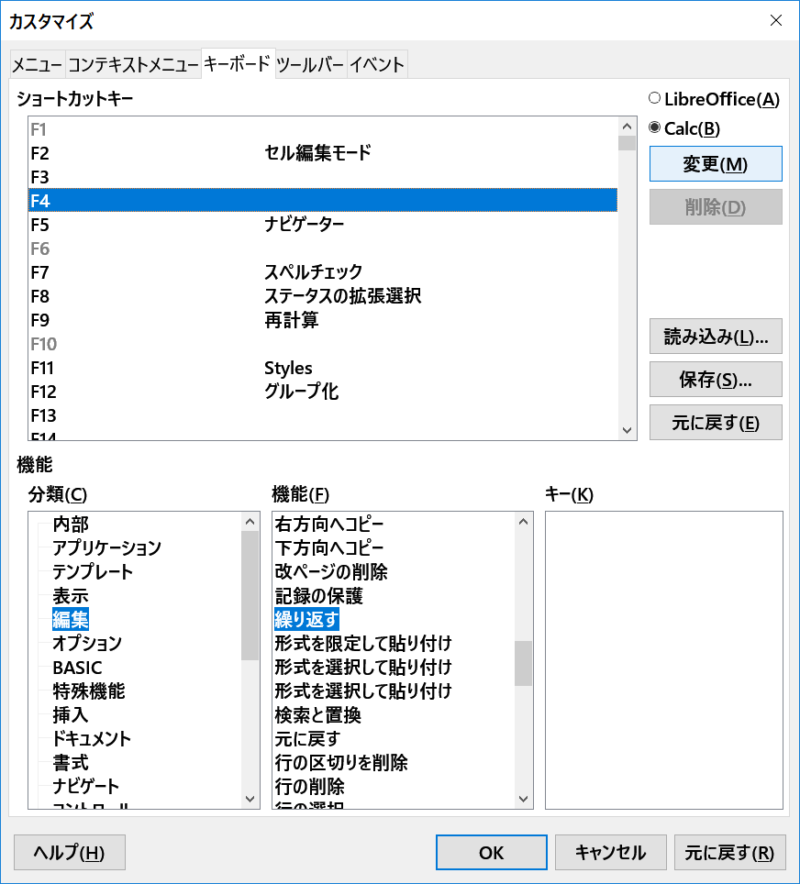This screenshot has height=884, width=800.
Task: Click OK to confirm changes
Action: click(490, 853)
